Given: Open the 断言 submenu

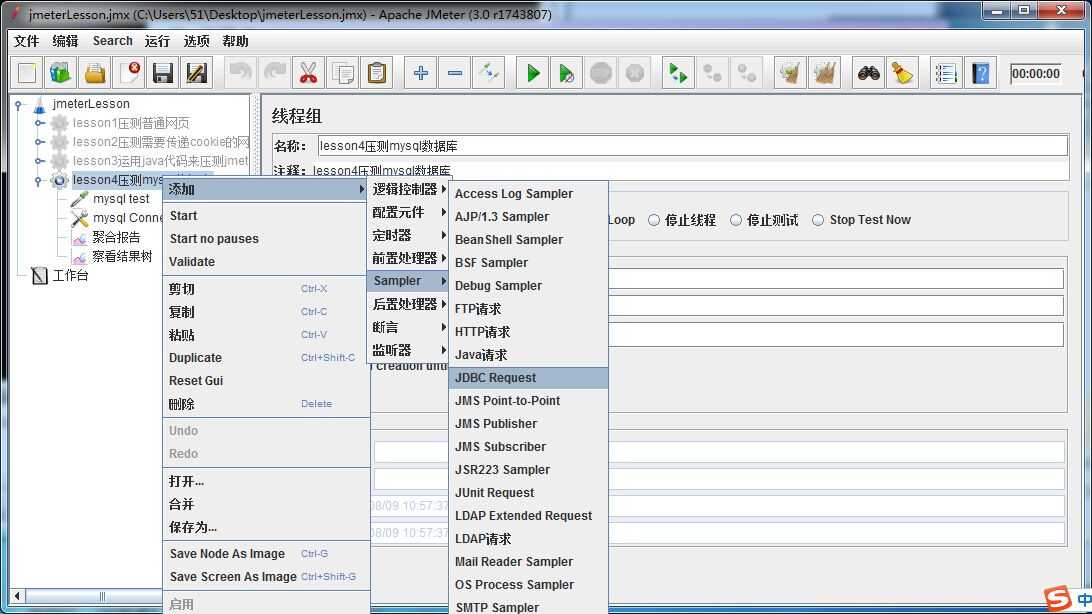Looking at the screenshot, I should point(408,327).
